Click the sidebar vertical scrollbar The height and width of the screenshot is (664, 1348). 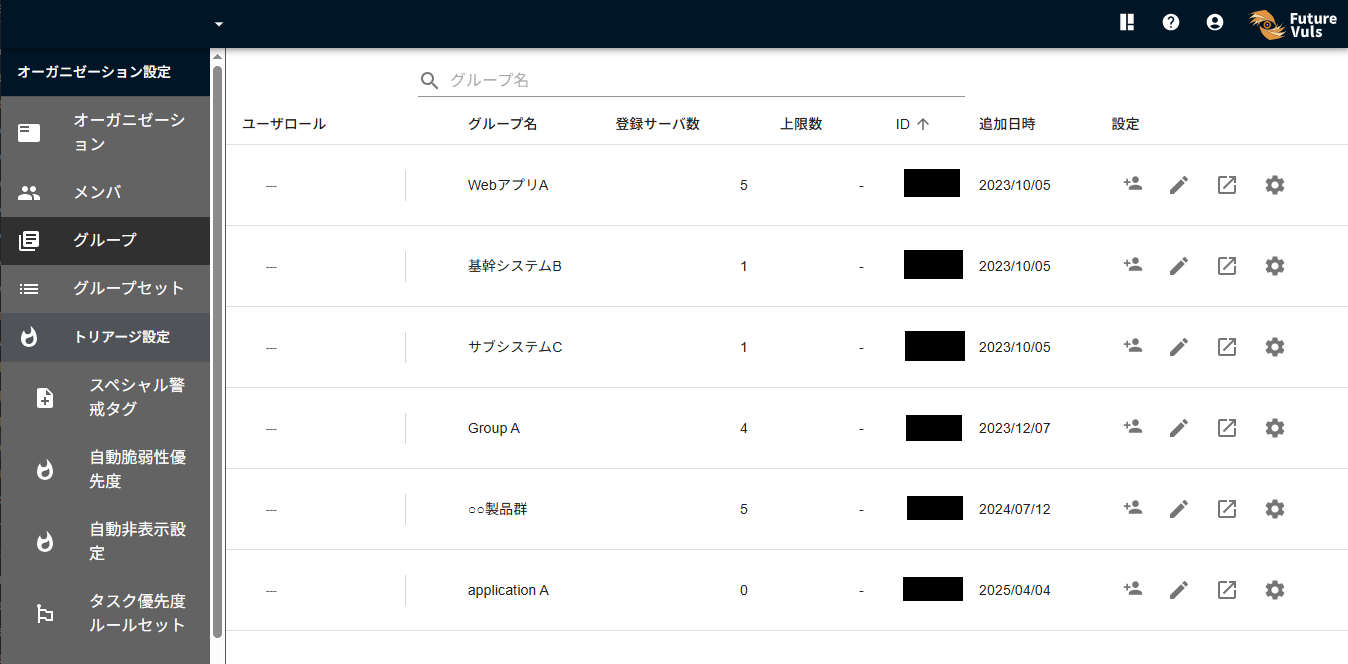[218, 350]
